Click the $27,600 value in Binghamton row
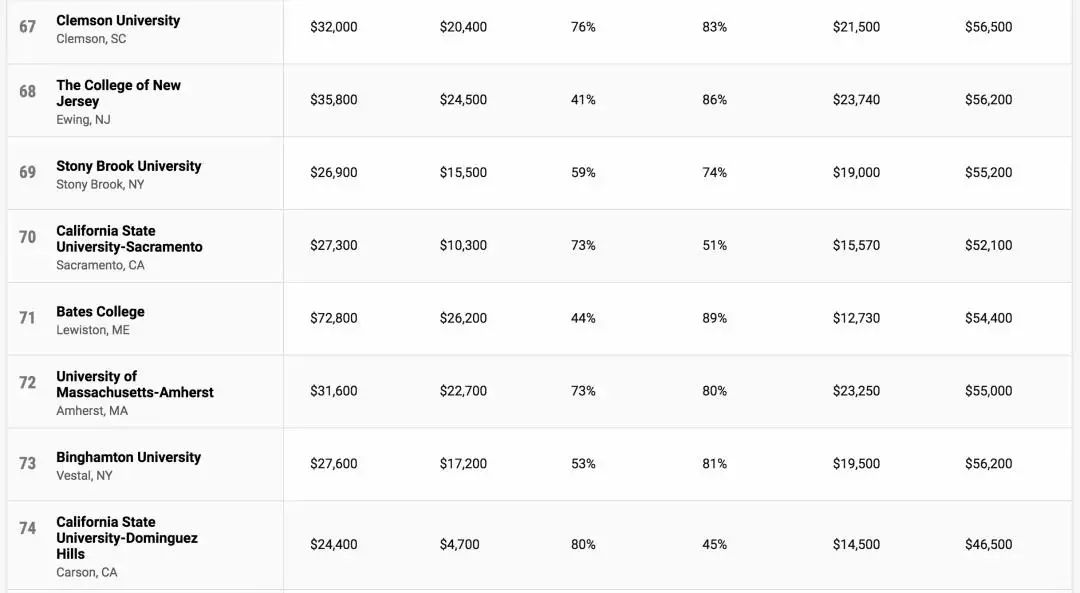This screenshot has height=593, width=1080. (x=333, y=464)
